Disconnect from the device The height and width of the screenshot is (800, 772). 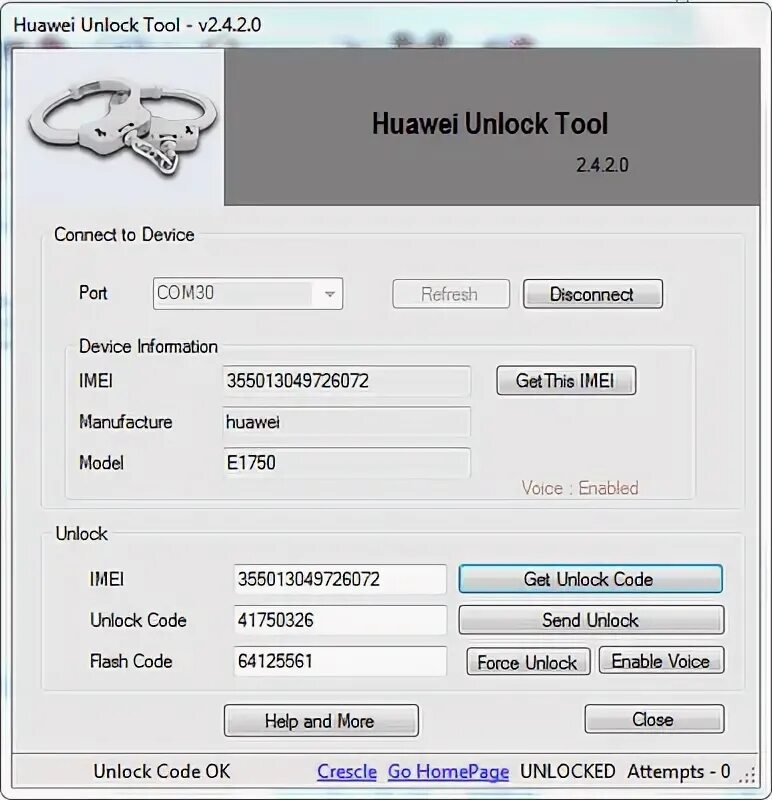point(593,294)
